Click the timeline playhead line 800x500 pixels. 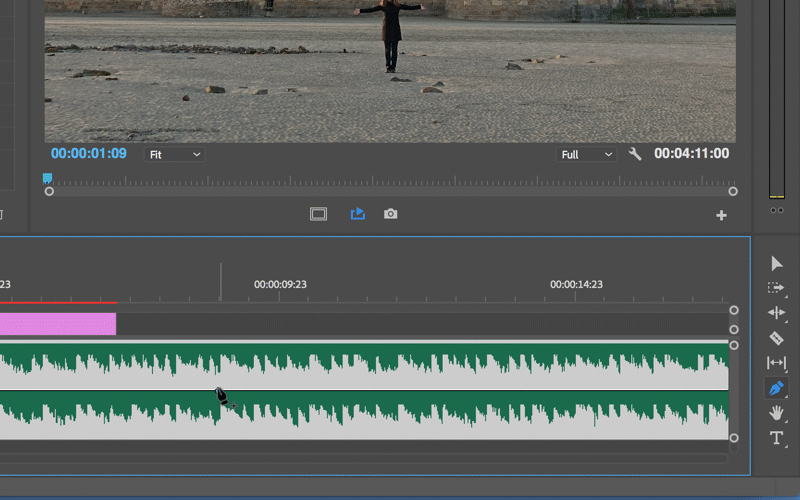click(220, 282)
